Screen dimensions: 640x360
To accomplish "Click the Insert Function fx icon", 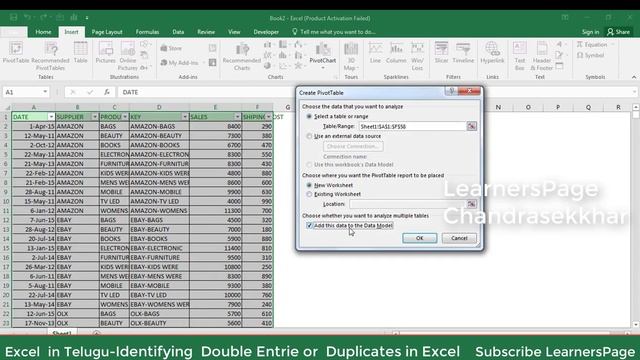I will 107,92.
